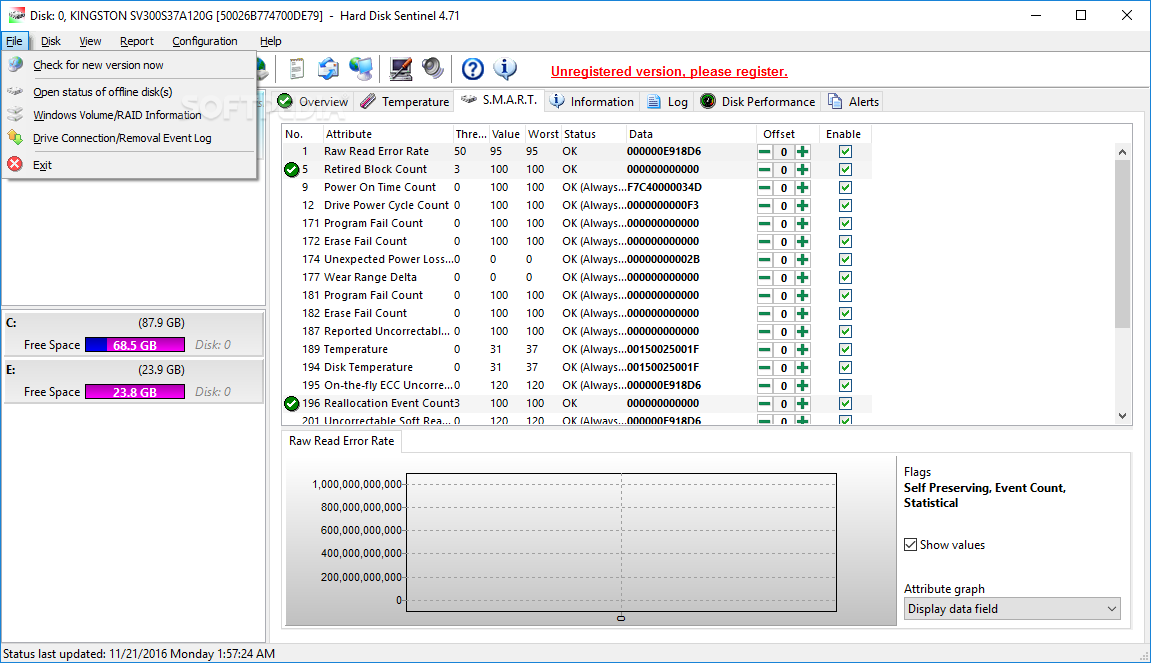Screen dimensions: 1151x663
Task: Increase offset for Power On Time Count
Action: (x=802, y=188)
